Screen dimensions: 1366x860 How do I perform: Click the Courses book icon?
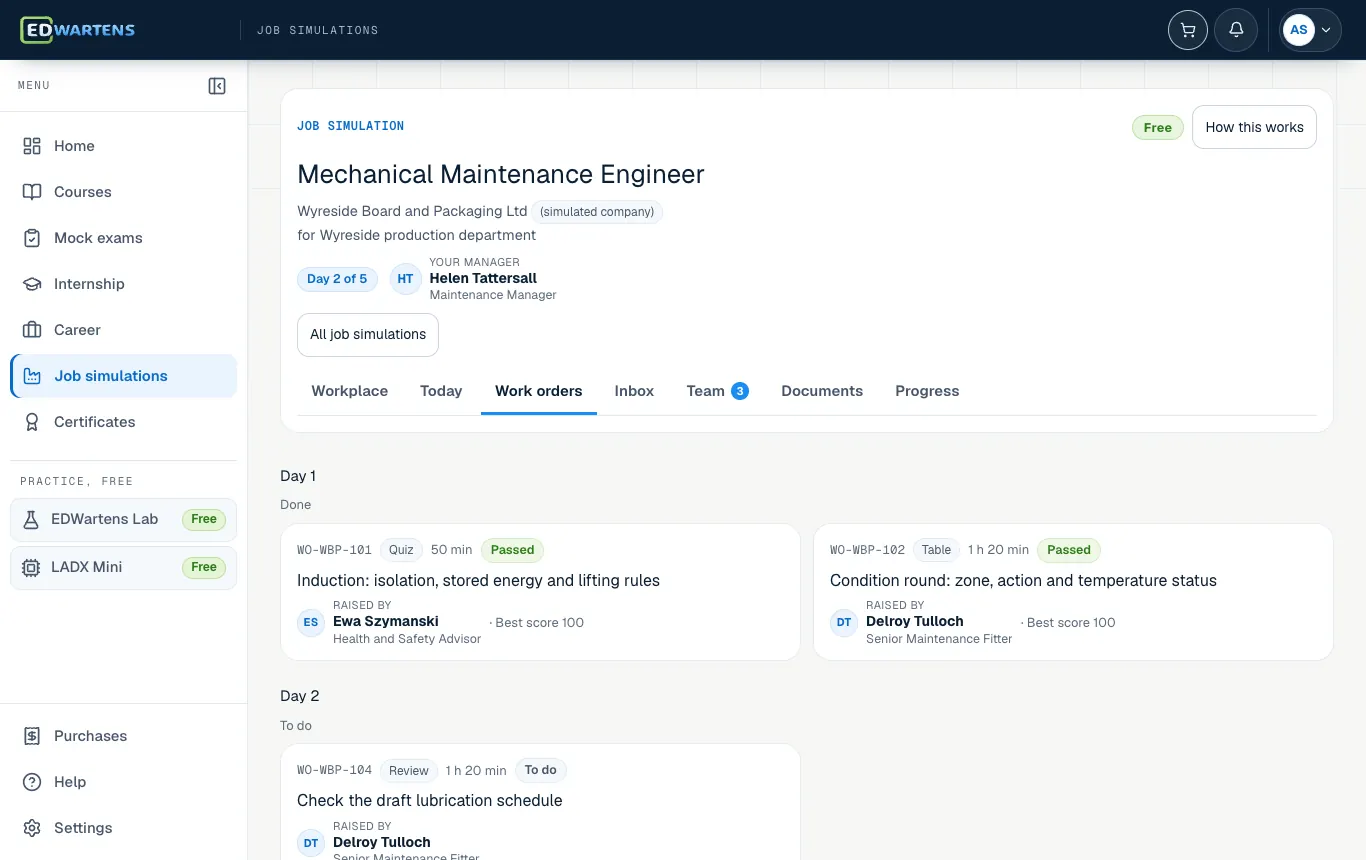pyautogui.click(x=32, y=192)
